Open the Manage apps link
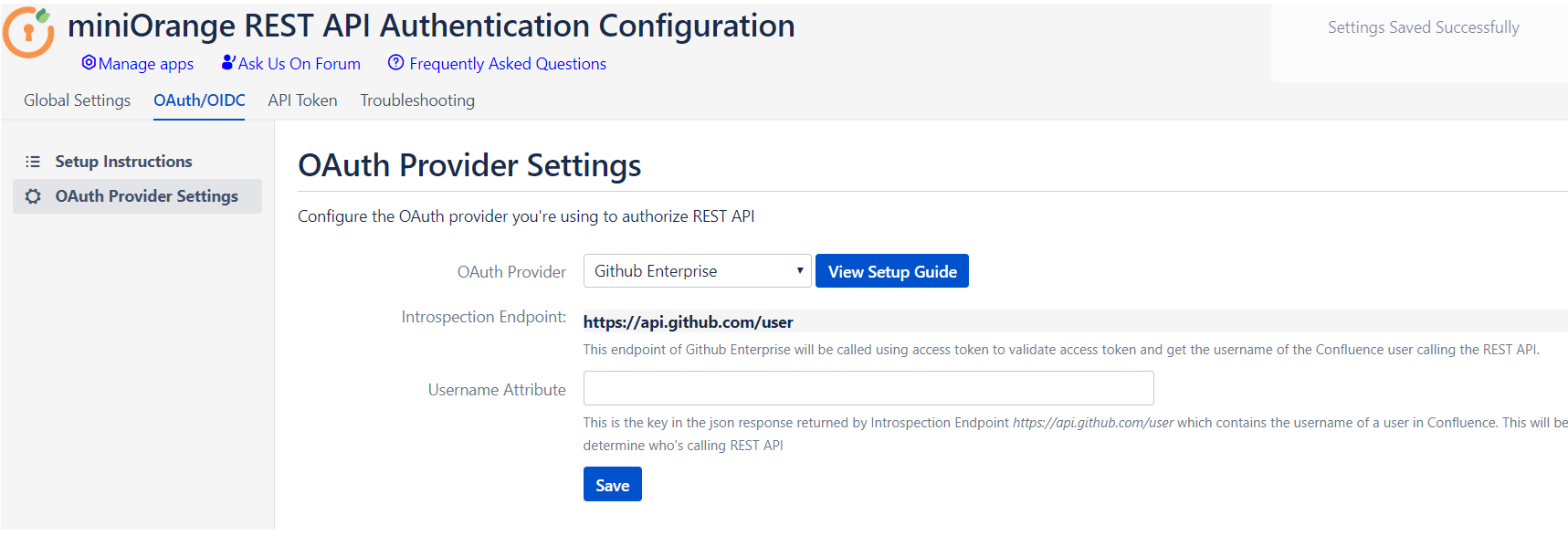 [x=146, y=64]
